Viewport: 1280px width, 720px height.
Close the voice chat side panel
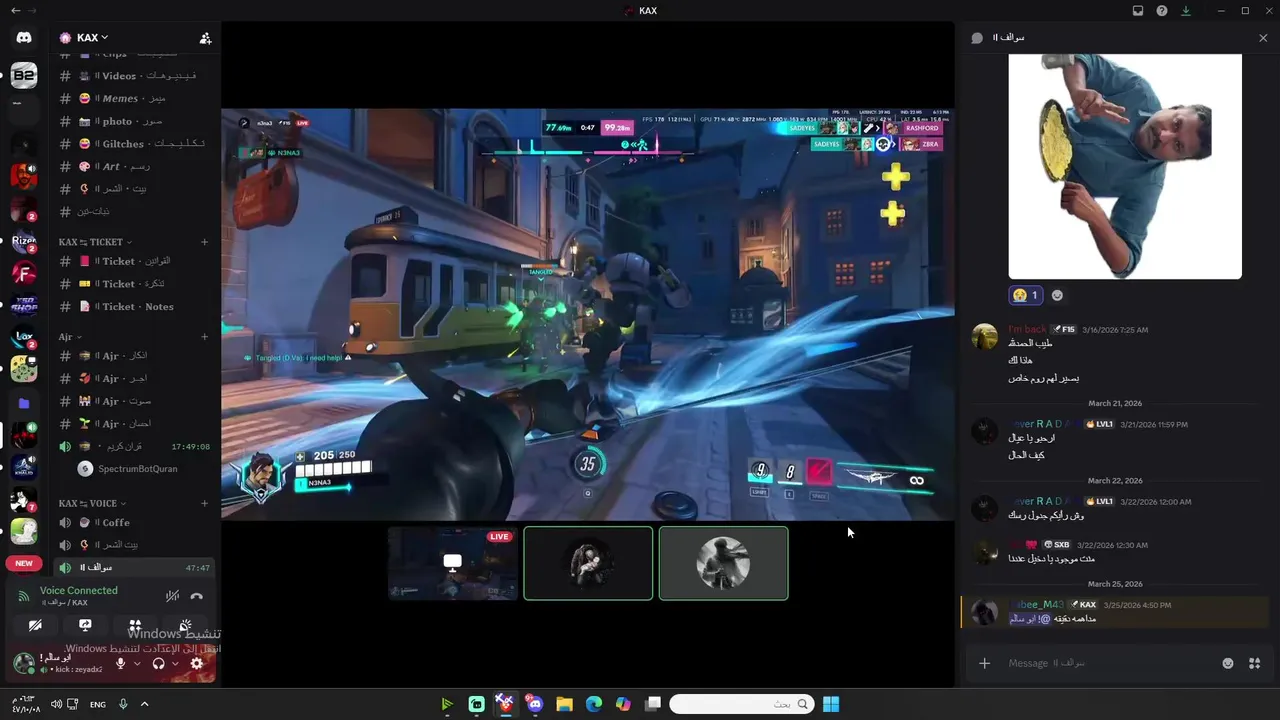pos(1263,38)
